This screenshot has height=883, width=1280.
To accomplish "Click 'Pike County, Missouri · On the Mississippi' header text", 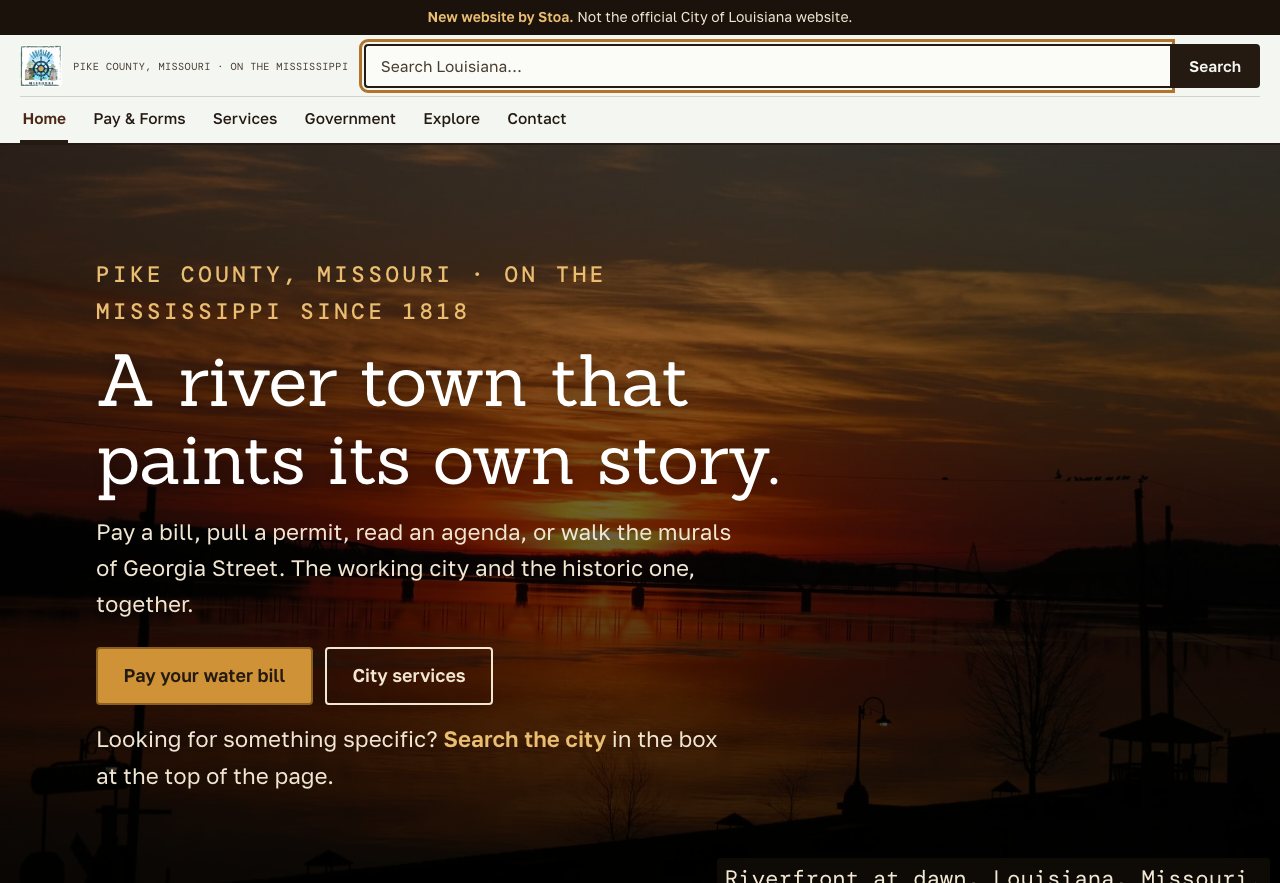I will [x=211, y=67].
